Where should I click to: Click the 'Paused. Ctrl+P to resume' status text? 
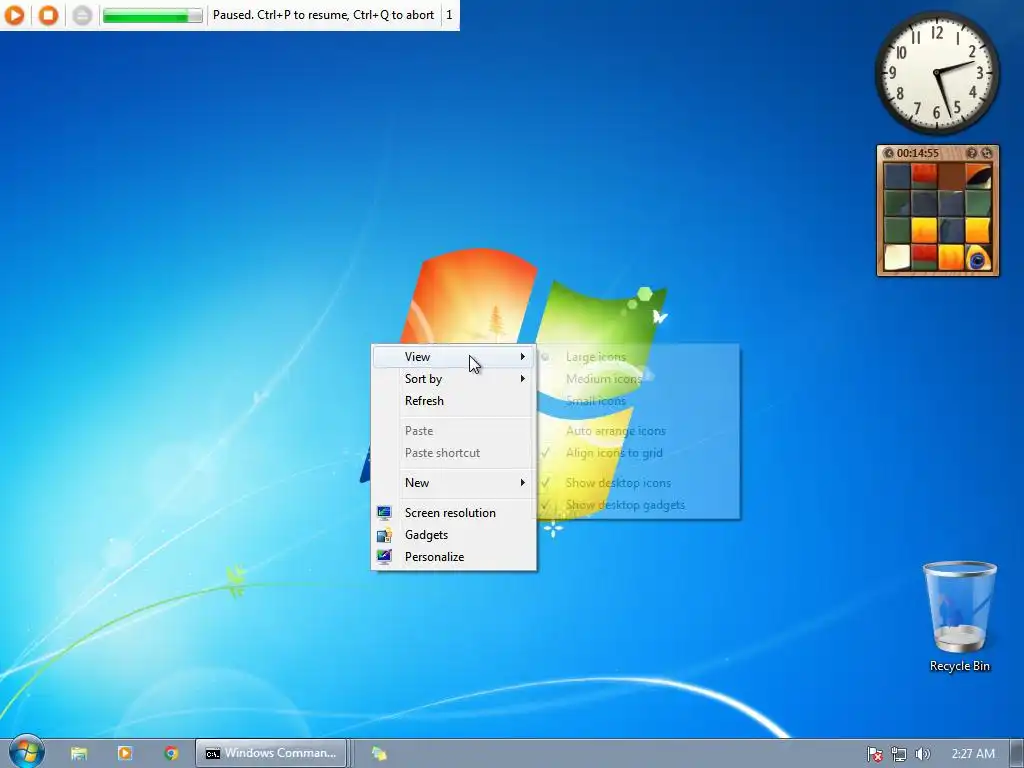pyautogui.click(x=323, y=14)
